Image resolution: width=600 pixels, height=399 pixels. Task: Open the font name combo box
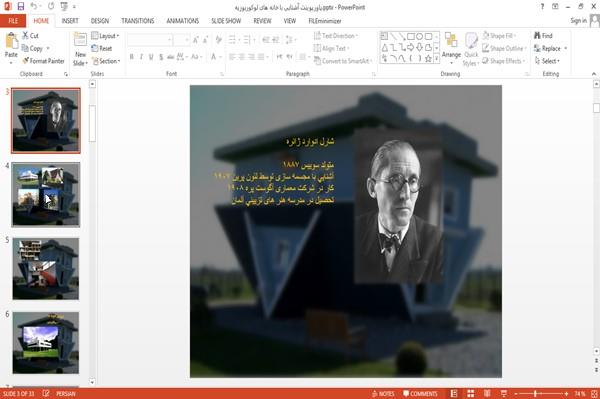(150, 40)
